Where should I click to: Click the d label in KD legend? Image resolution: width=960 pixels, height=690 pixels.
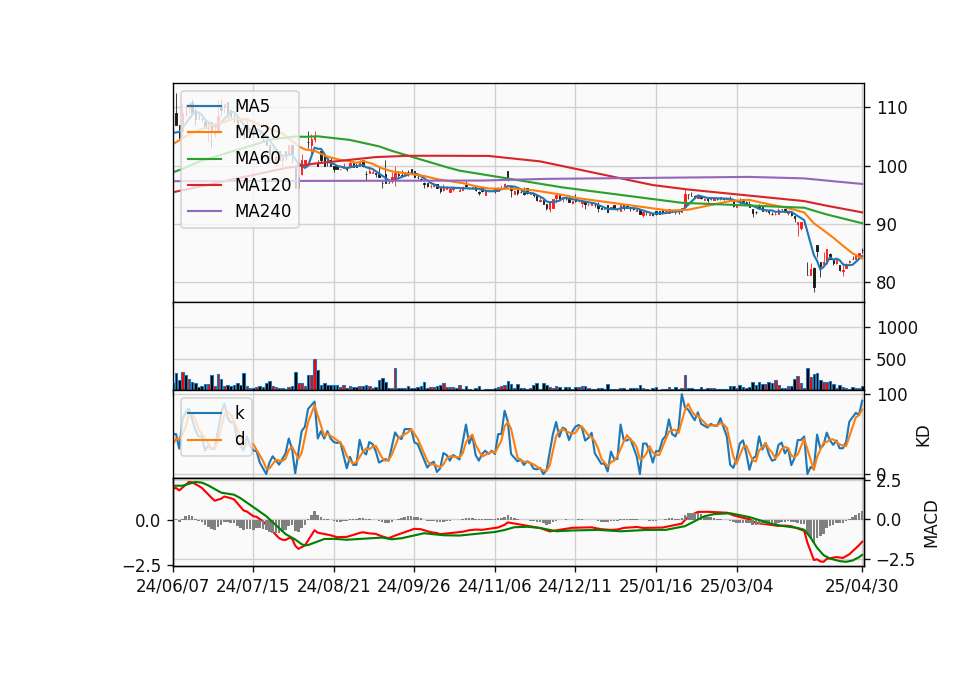click(239, 439)
